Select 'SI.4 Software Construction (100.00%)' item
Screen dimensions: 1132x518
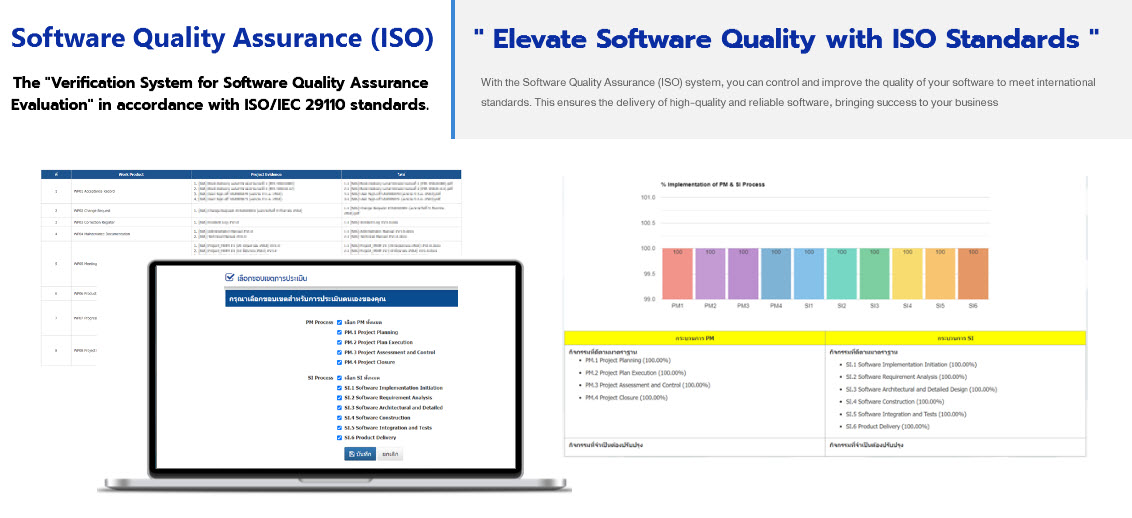[894, 401]
